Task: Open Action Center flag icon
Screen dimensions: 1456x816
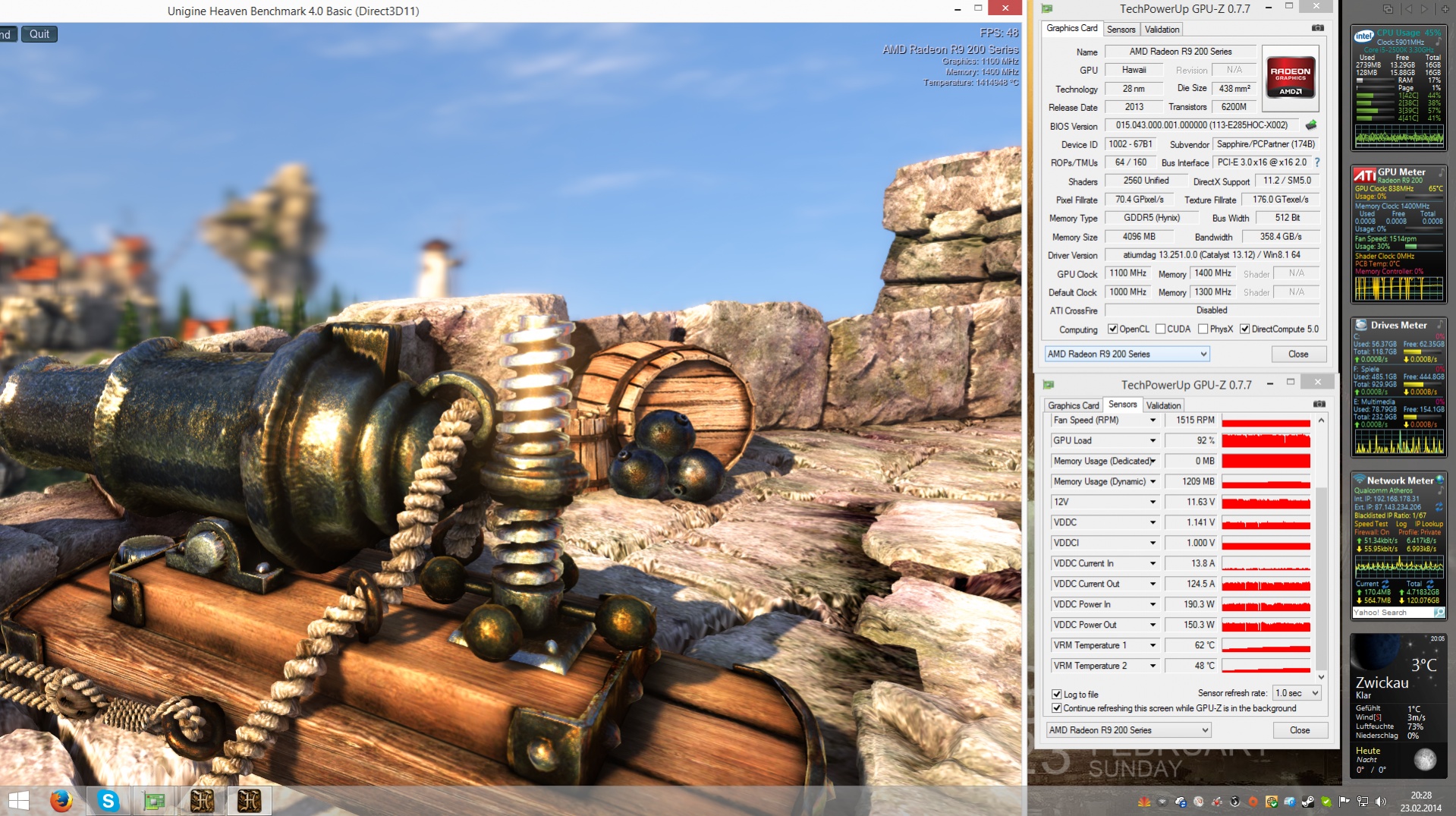Action: (1344, 802)
